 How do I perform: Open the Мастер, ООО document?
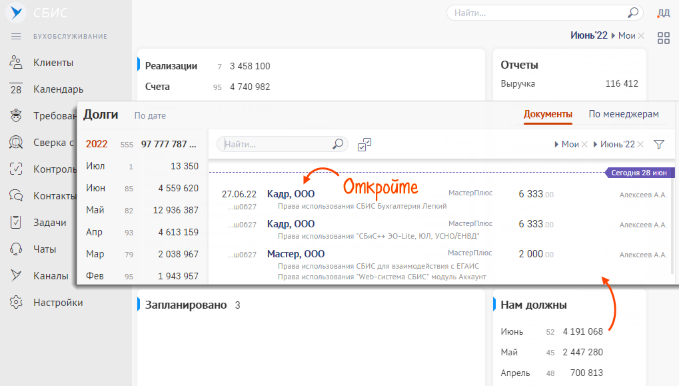[x=296, y=254]
